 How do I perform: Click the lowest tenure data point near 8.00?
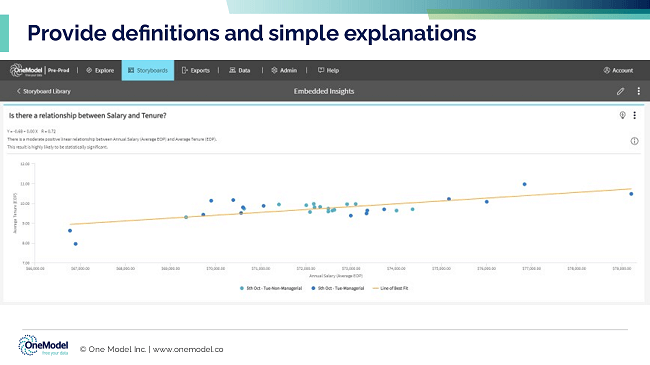coord(75,244)
